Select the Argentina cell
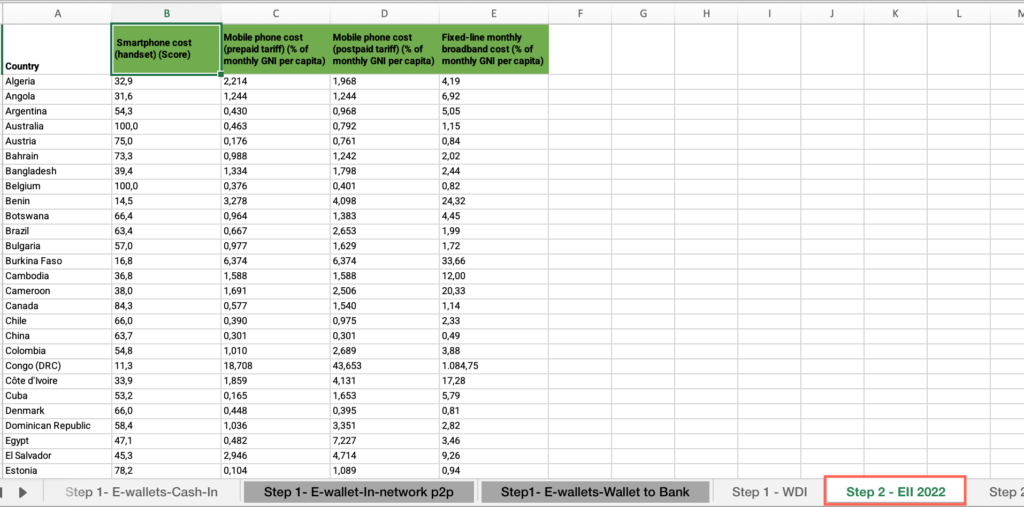The width and height of the screenshot is (1024, 507). [x=57, y=112]
